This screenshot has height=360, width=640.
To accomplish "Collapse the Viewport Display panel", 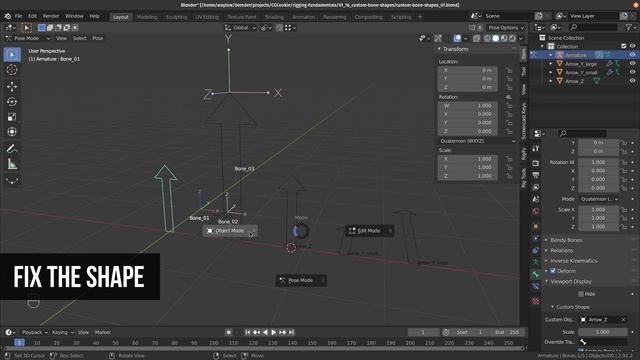I will tap(571, 282).
